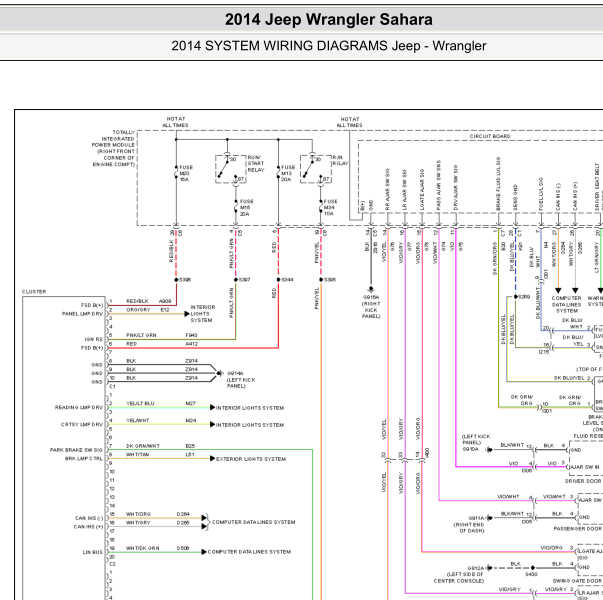Select the 'CLUSTER' component label

point(34,292)
